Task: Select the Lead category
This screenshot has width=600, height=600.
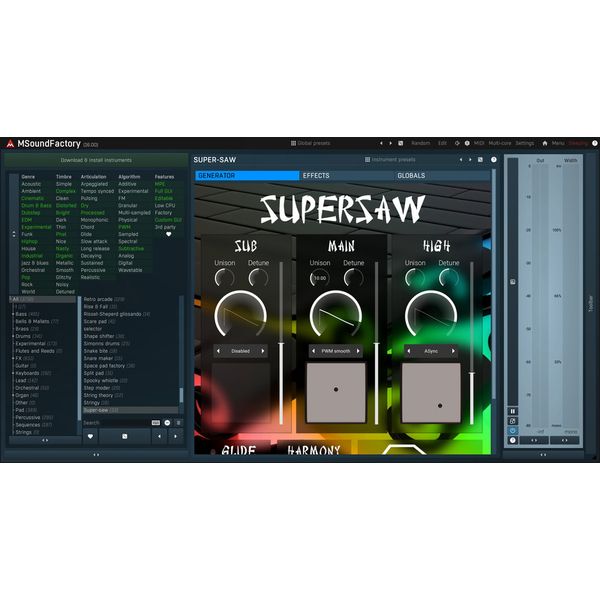Action: tap(26, 381)
